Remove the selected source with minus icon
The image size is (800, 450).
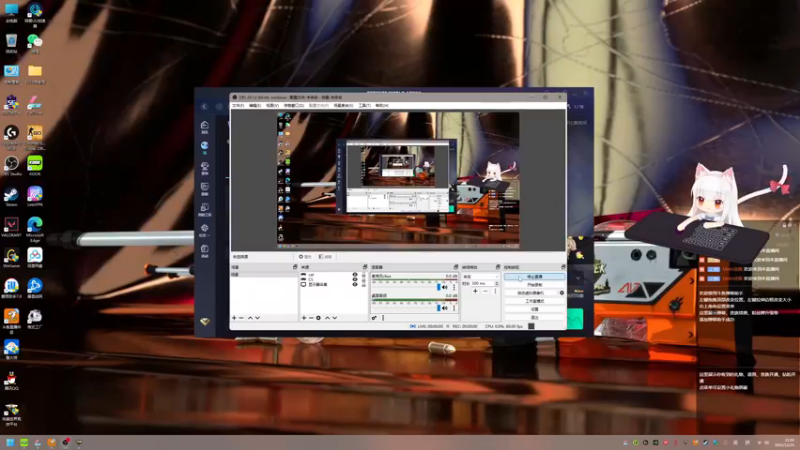pos(311,318)
